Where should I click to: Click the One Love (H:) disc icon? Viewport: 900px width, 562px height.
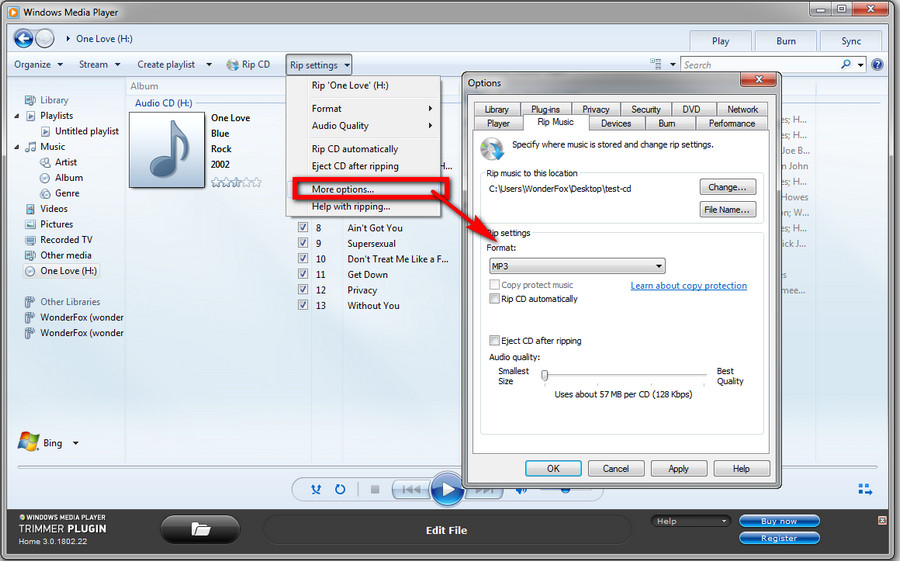click(30, 271)
